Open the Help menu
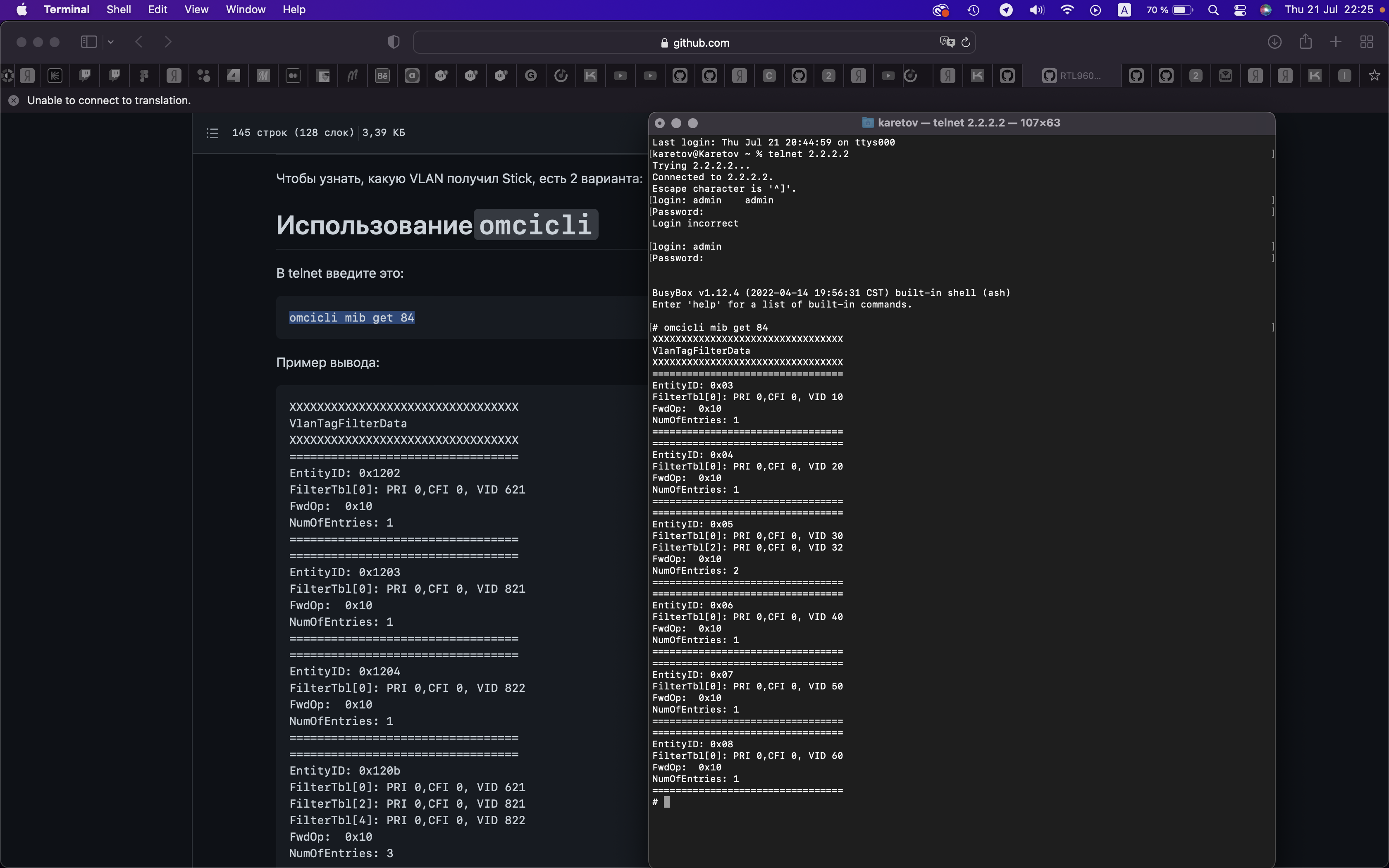The height and width of the screenshot is (868, 1389). pos(294,10)
